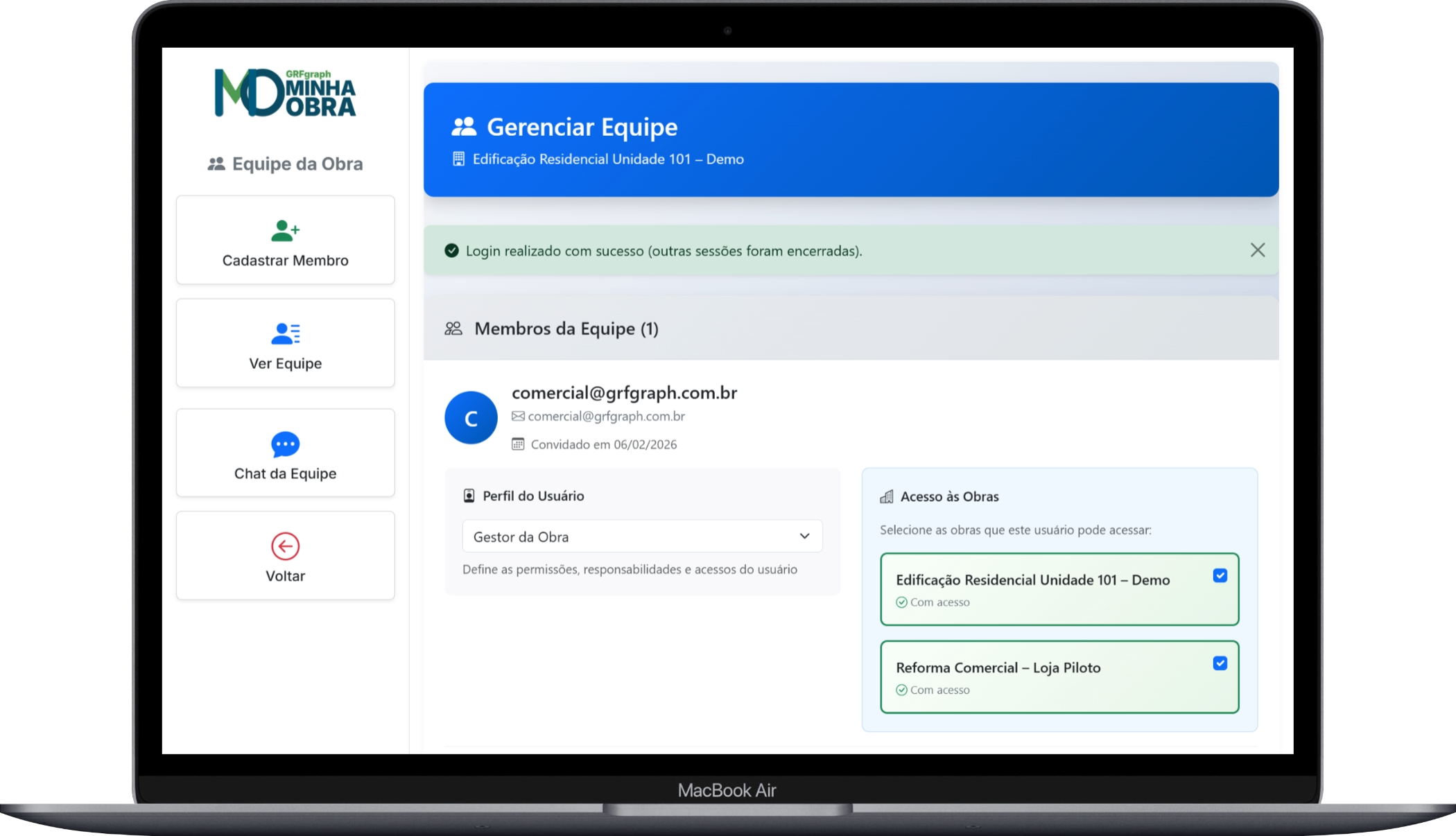The width and height of the screenshot is (1456, 836).
Task: Click the blue C member avatar
Action: (471, 417)
